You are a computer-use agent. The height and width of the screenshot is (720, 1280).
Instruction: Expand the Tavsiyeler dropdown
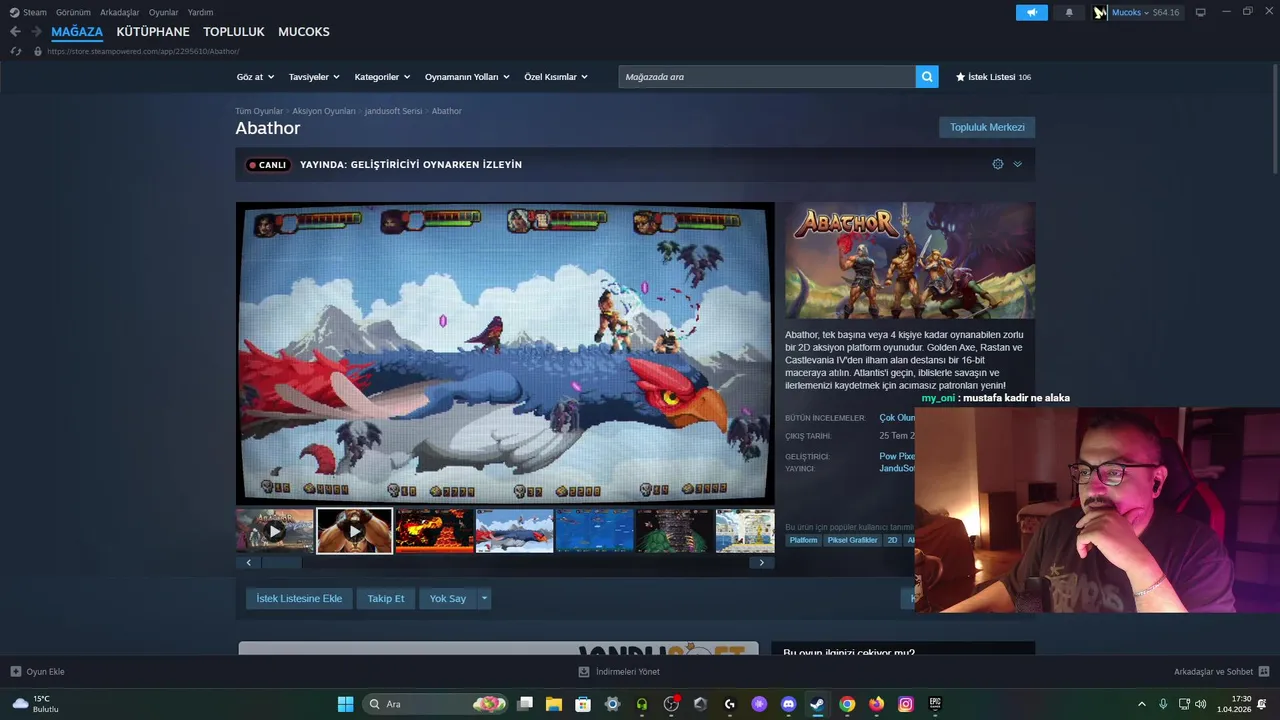(x=314, y=77)
